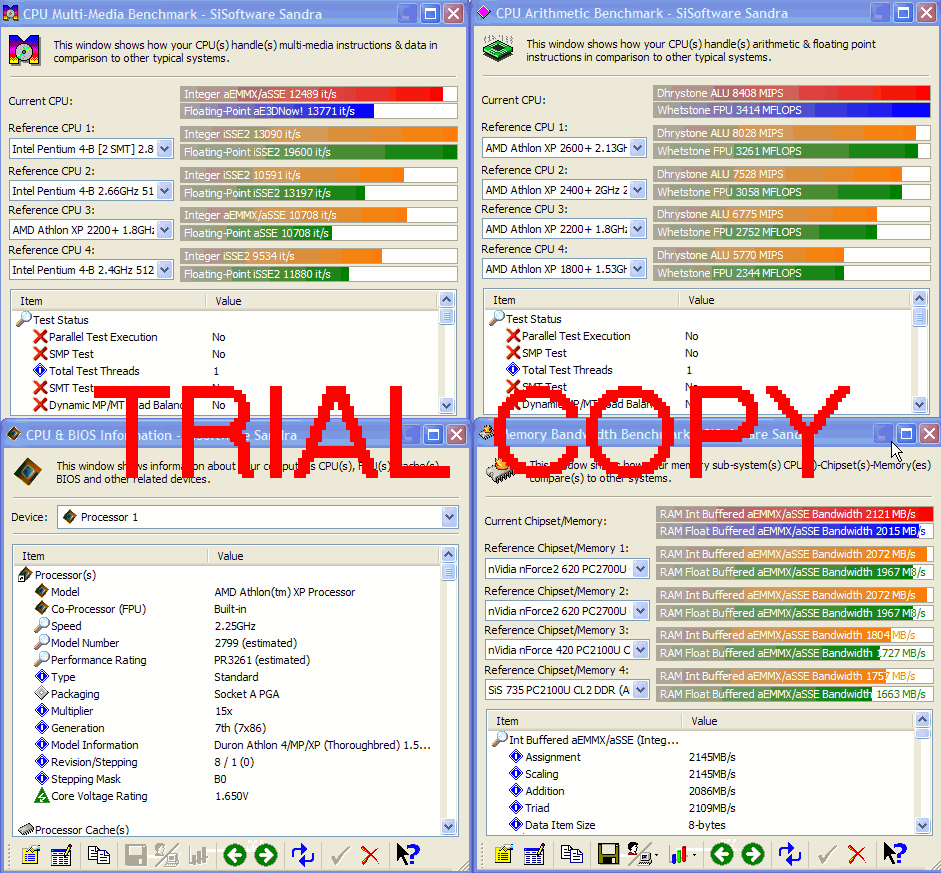Viewport: 941px width, 873px height.
Task: Click the red 'Dhrystone ALU 8408 MIPS' bar
Action: [x=792, y=93]
